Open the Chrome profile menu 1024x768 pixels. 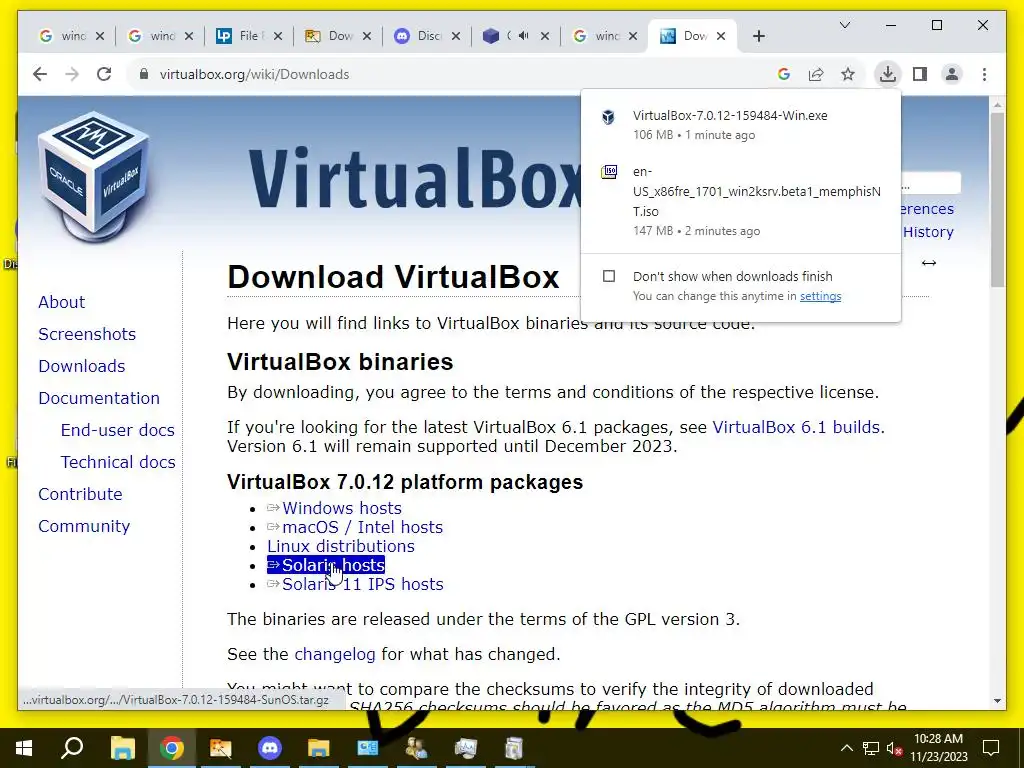pyautogui.click(x=952, y=74)
